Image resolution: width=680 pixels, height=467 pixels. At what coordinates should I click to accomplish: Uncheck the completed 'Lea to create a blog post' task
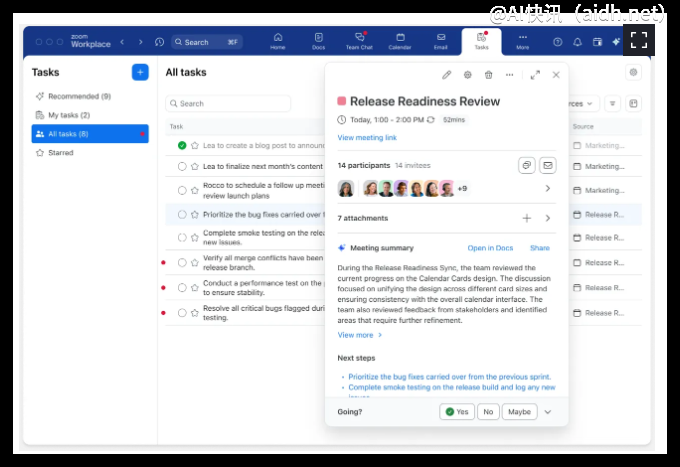[x=182, y=145]
